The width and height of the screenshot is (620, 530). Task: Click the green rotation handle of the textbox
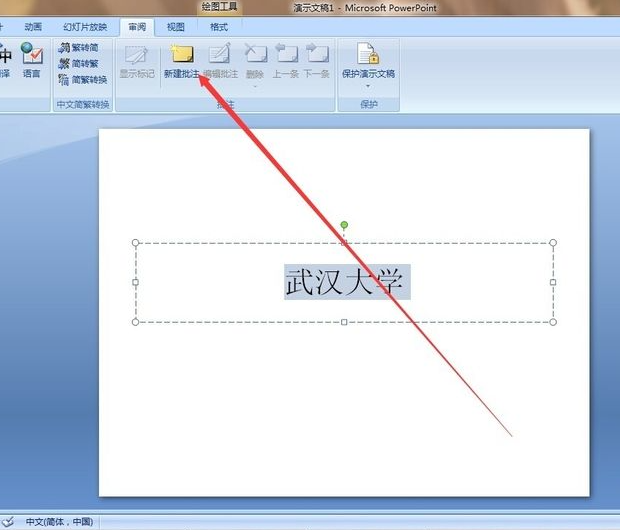[344, 225]
